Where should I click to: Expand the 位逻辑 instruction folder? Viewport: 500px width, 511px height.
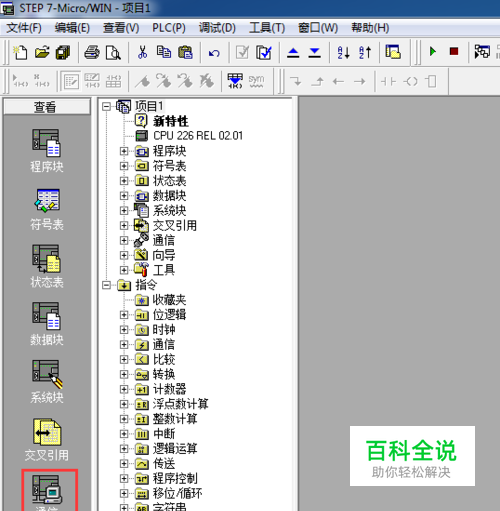coord(124,315)
